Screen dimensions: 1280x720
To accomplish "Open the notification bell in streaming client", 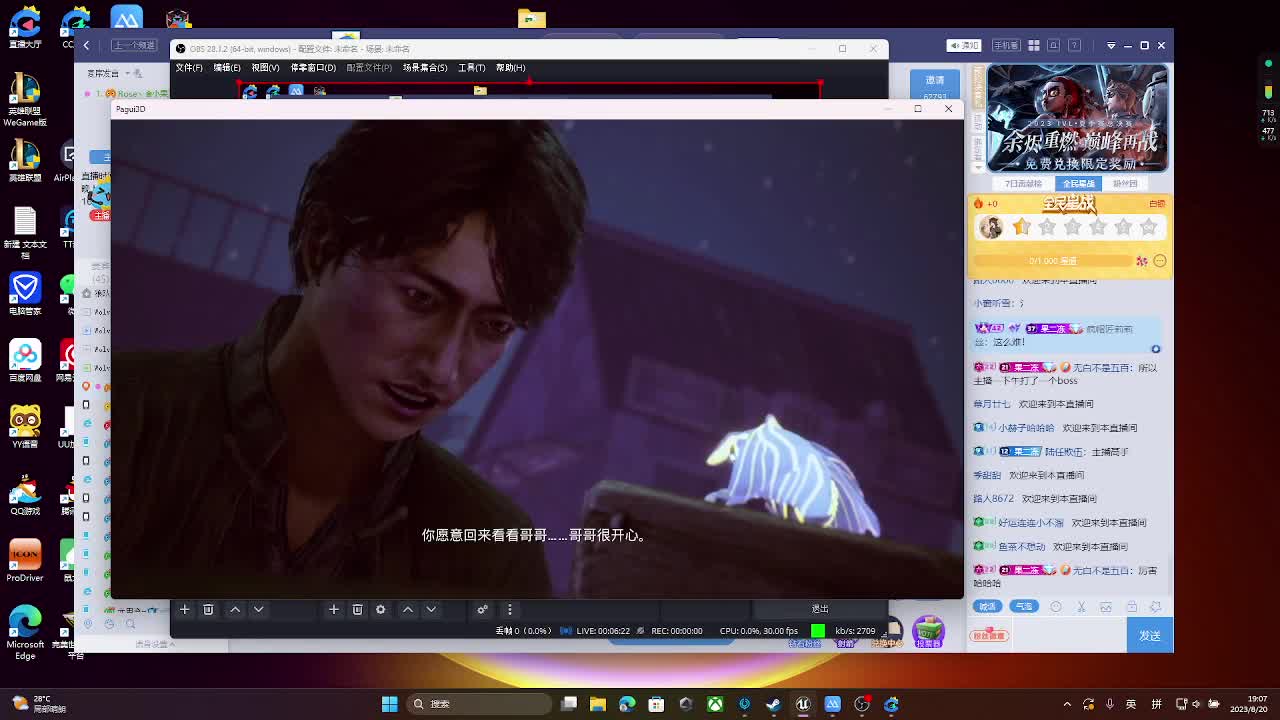I will [x=1054, y=45].
